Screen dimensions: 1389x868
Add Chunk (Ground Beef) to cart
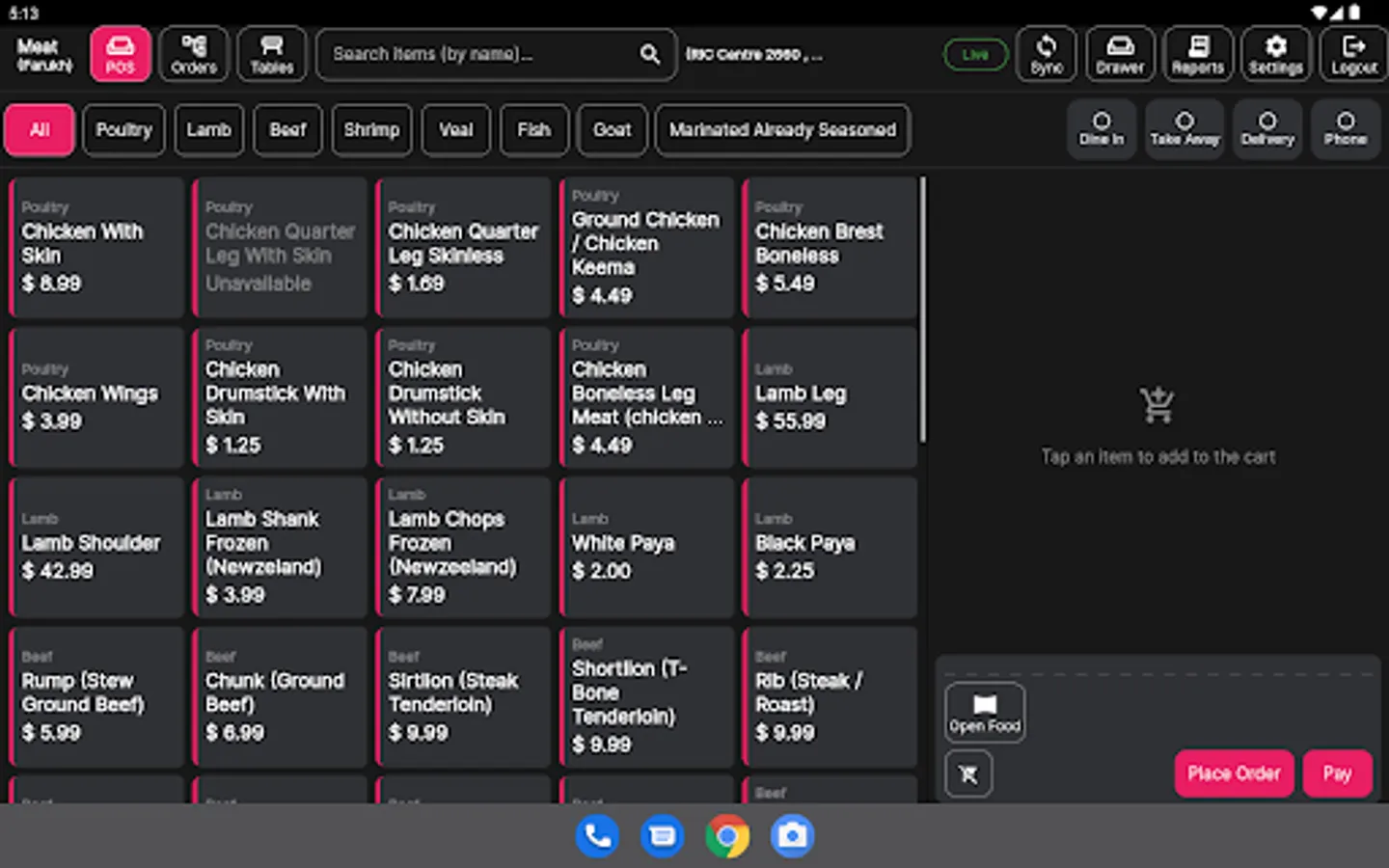(x=280, y=697)
